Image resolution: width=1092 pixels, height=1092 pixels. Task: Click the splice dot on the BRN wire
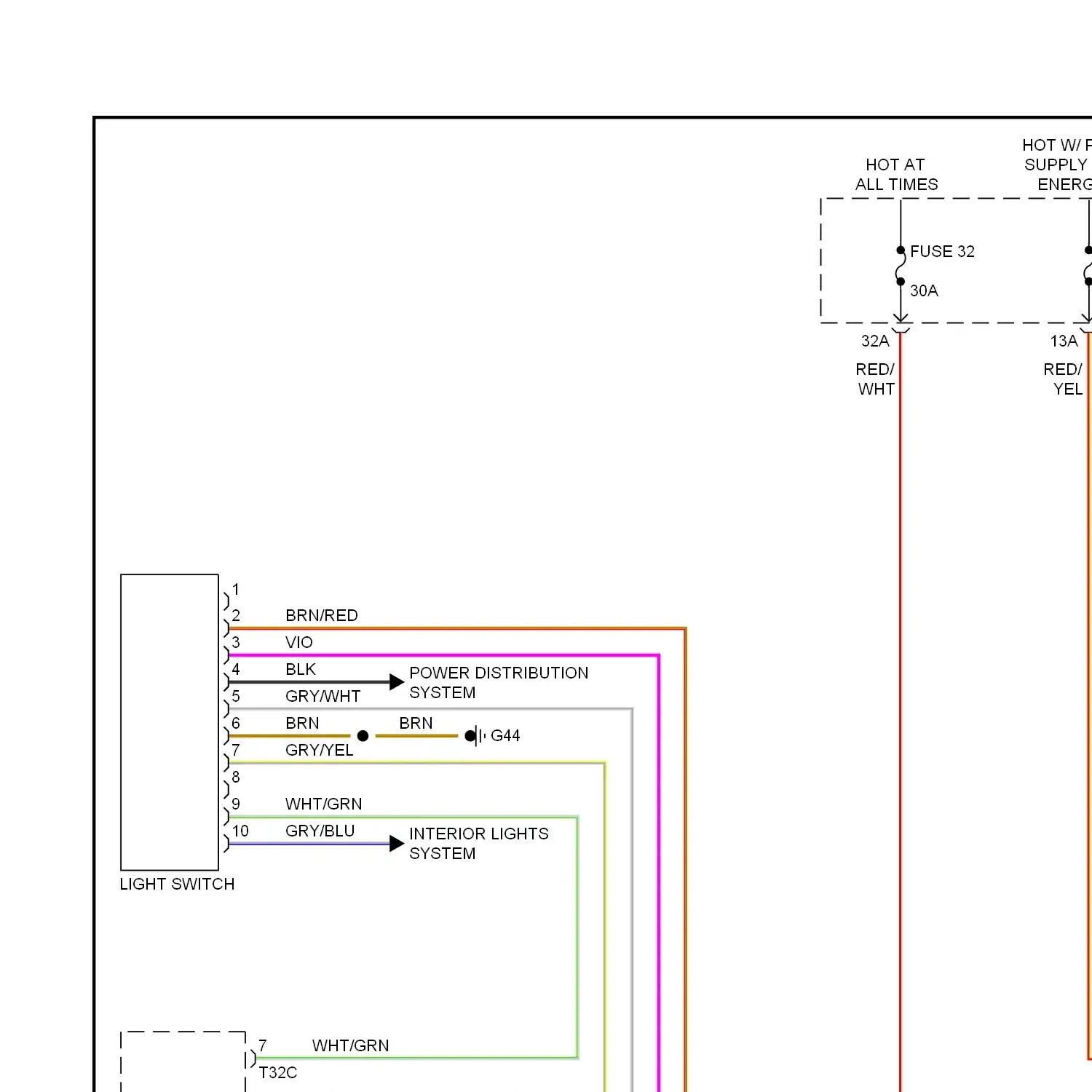tap(363, 736)
